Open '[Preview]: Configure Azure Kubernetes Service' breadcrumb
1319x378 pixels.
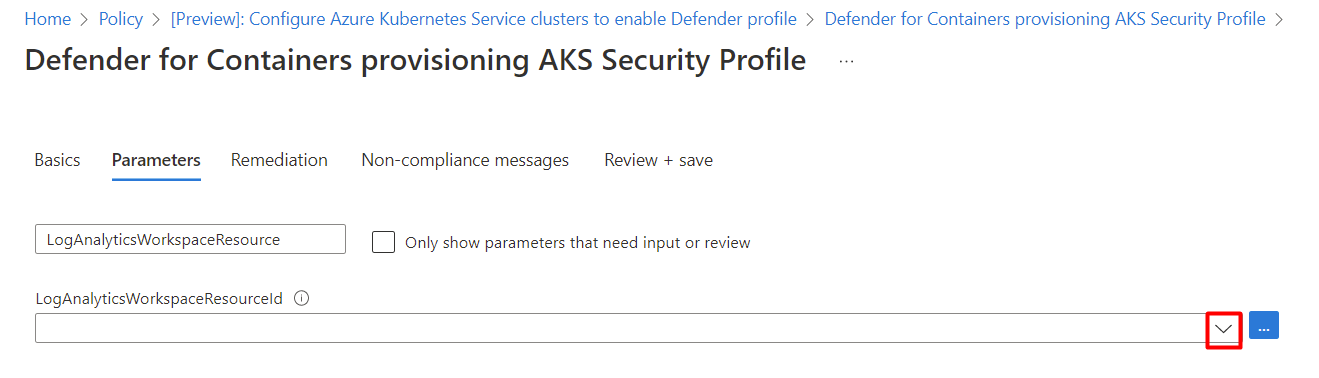tap(484, 19)
